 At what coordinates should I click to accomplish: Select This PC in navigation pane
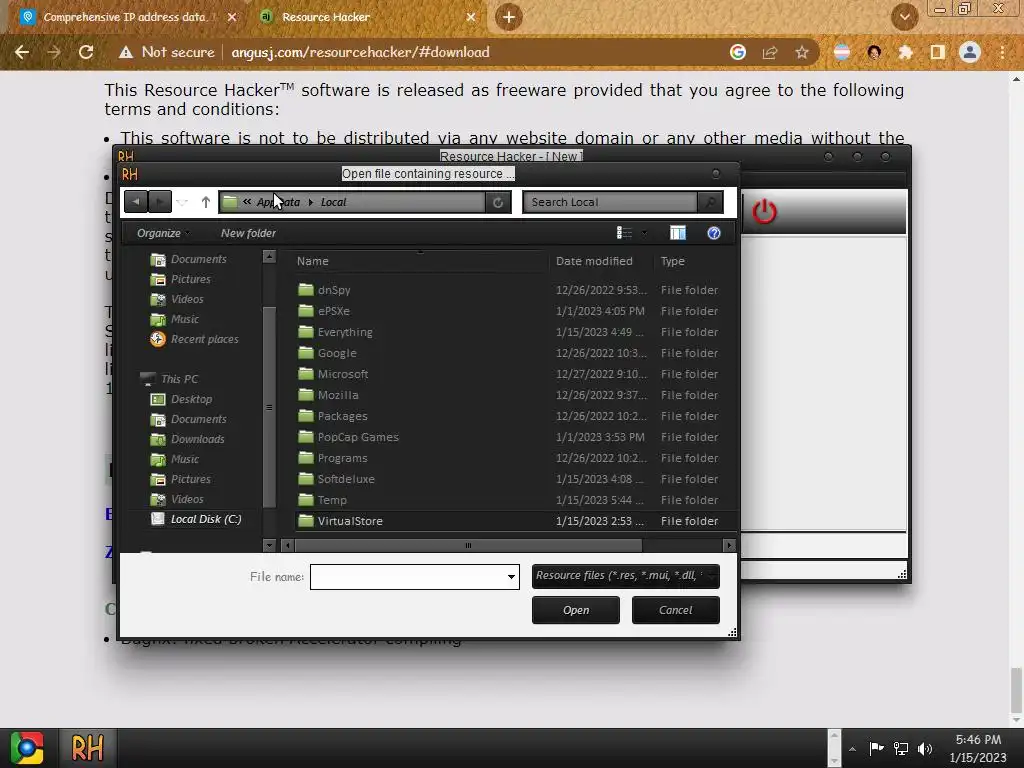pyautogui.click(x=169, y=379)
